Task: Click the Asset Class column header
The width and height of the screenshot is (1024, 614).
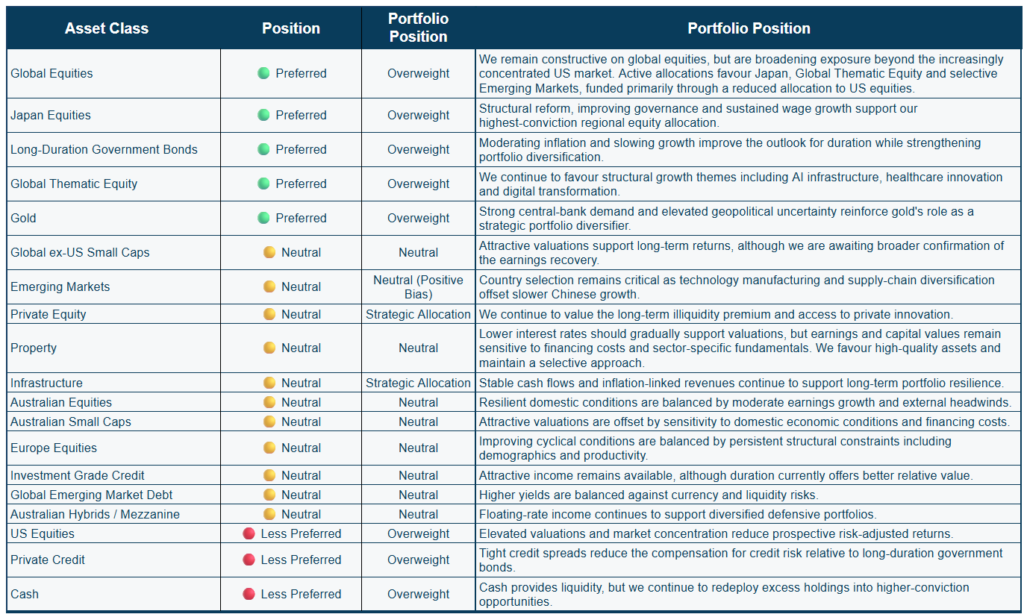Action: (x=106, y=28)
